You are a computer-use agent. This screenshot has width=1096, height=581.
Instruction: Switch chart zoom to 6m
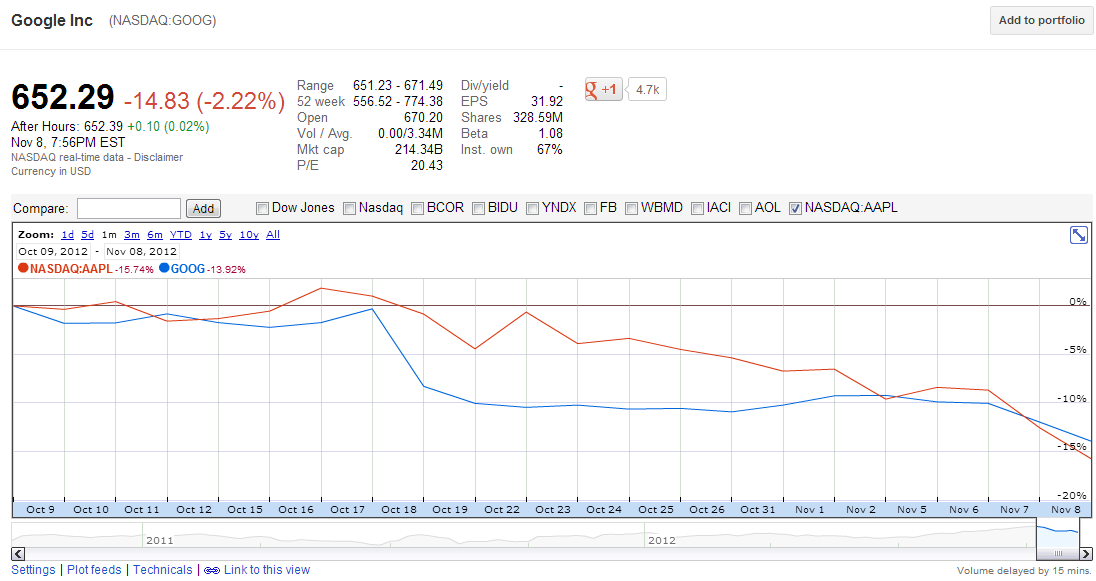click(x=155, y=235)
